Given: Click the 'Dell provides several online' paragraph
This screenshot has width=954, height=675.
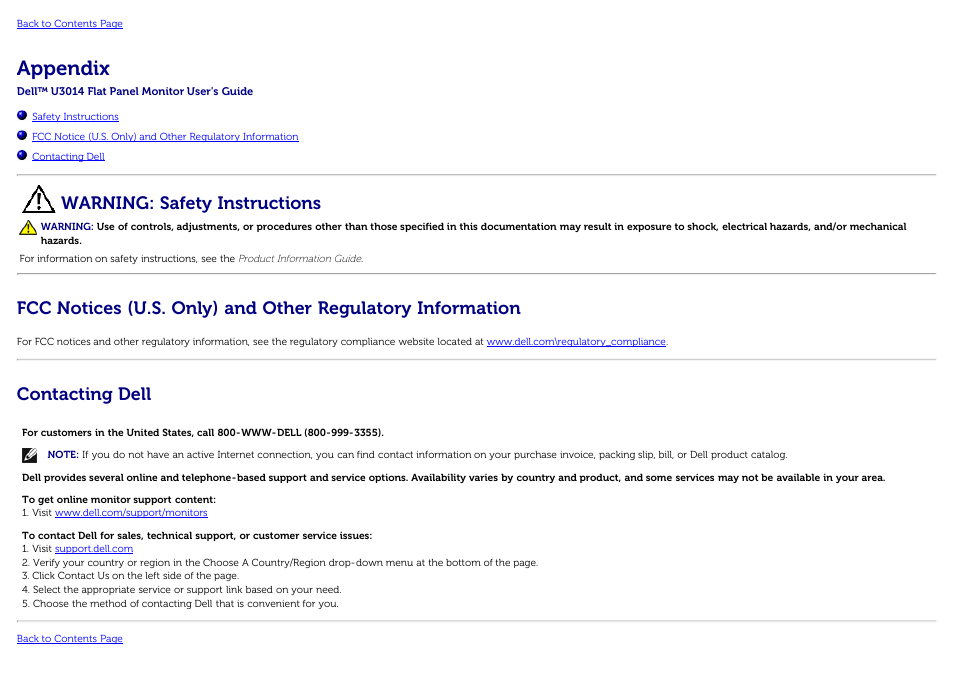Looking at the screenshot, I should tap(453, 478).
